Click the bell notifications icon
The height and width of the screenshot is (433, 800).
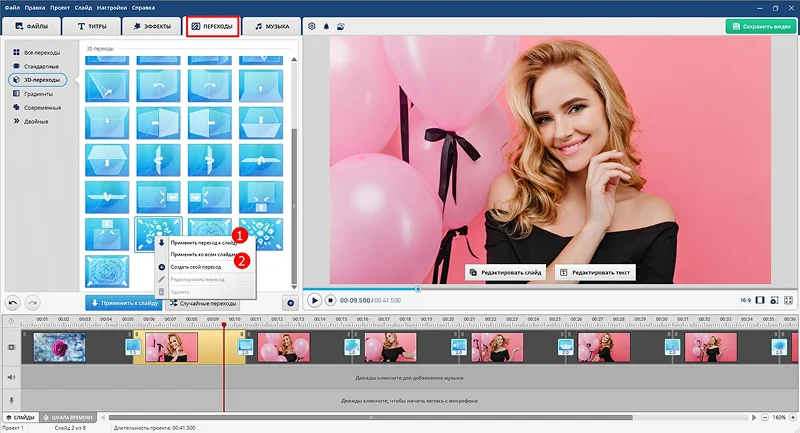point(327,26)
